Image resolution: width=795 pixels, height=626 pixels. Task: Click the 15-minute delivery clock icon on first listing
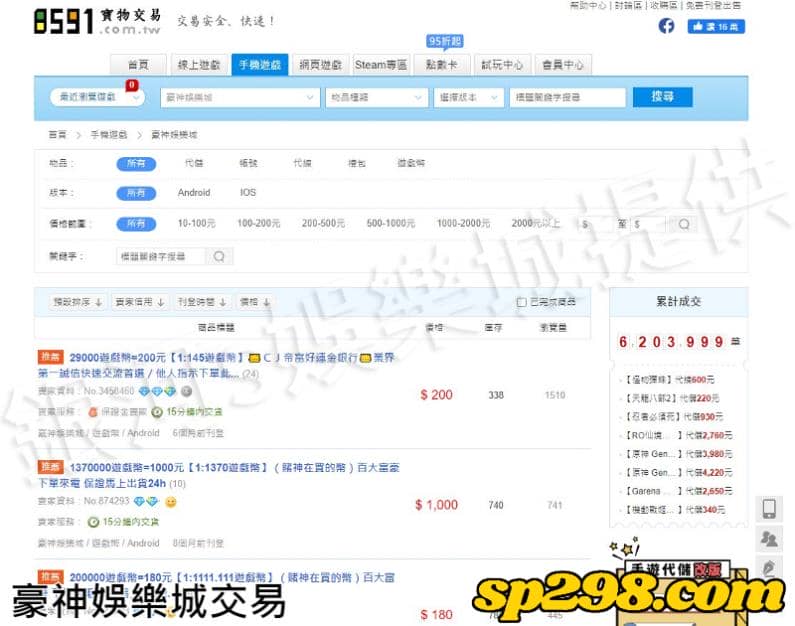[x=157, y=412]
